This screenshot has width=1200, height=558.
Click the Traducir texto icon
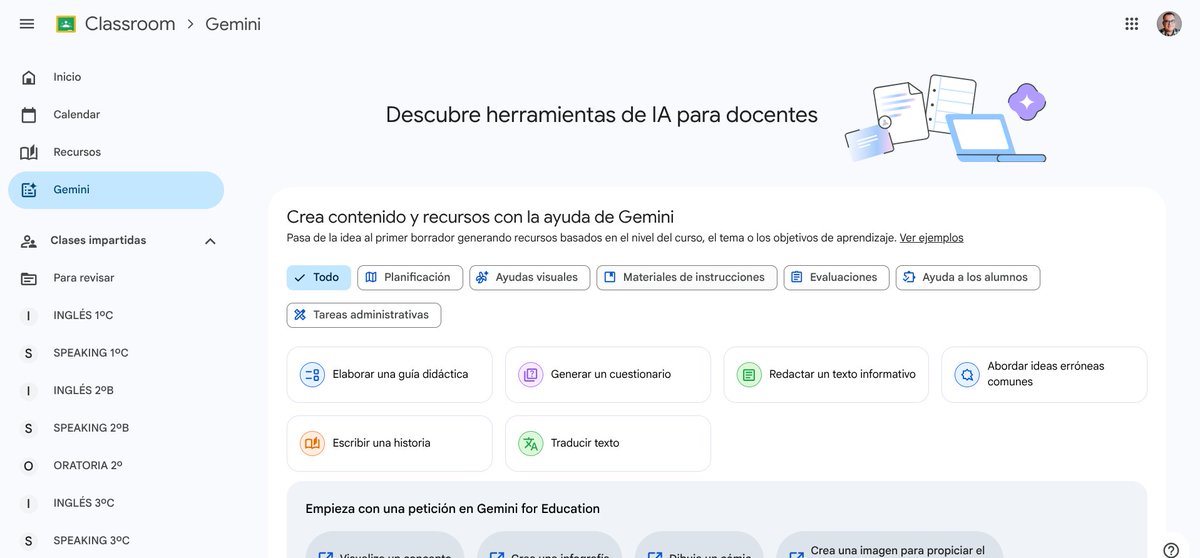(x=530, y=443)
